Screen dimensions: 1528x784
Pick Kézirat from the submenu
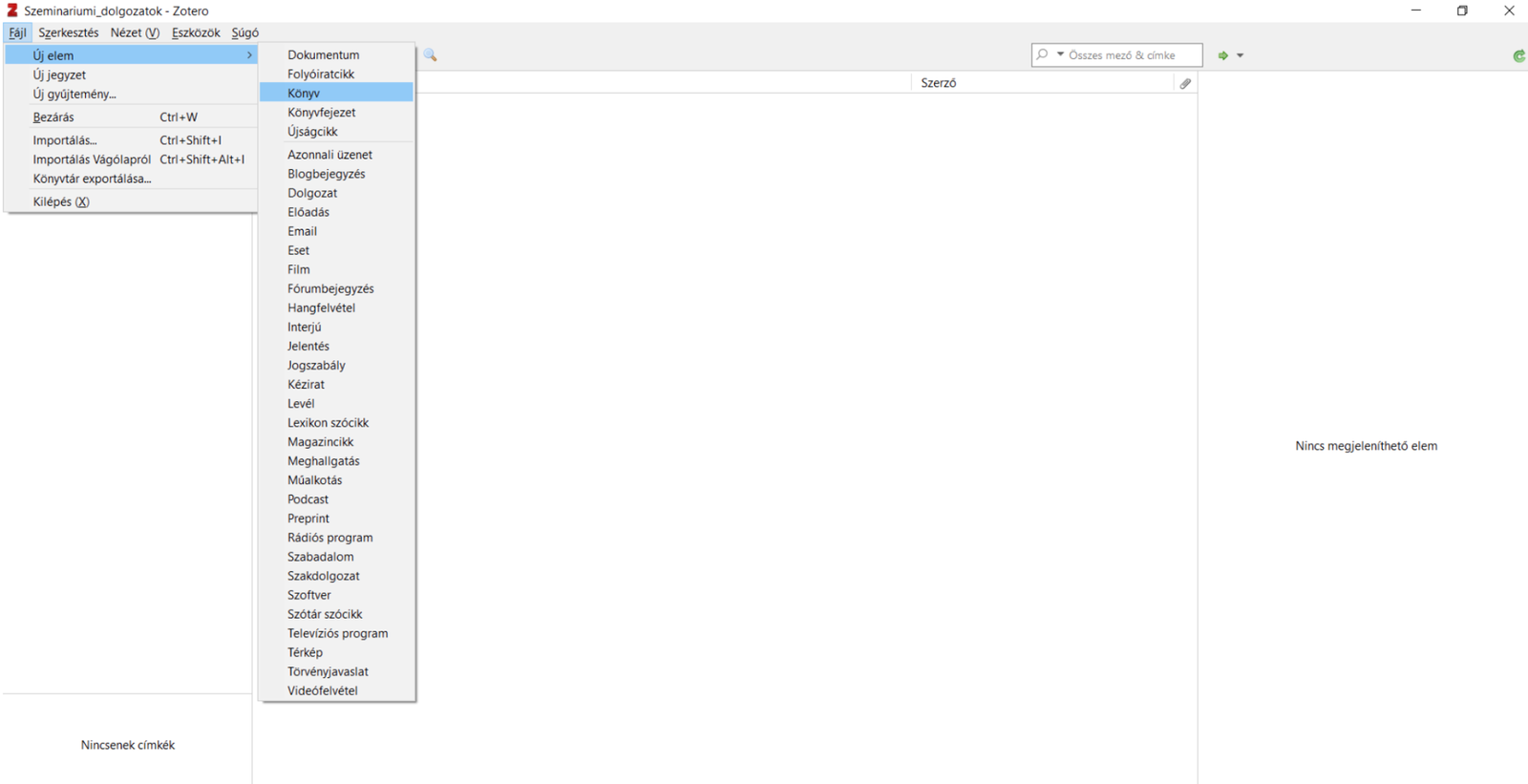coord(336,383)
